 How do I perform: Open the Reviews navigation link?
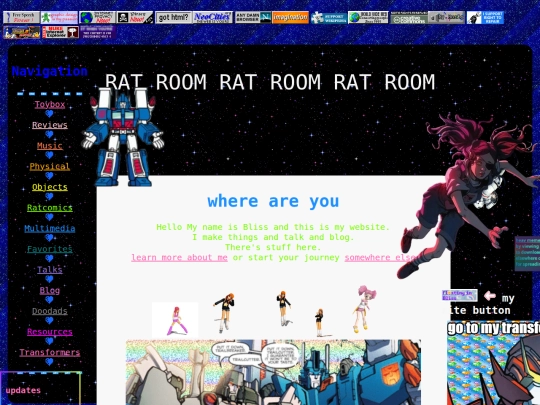pos(50,125)
